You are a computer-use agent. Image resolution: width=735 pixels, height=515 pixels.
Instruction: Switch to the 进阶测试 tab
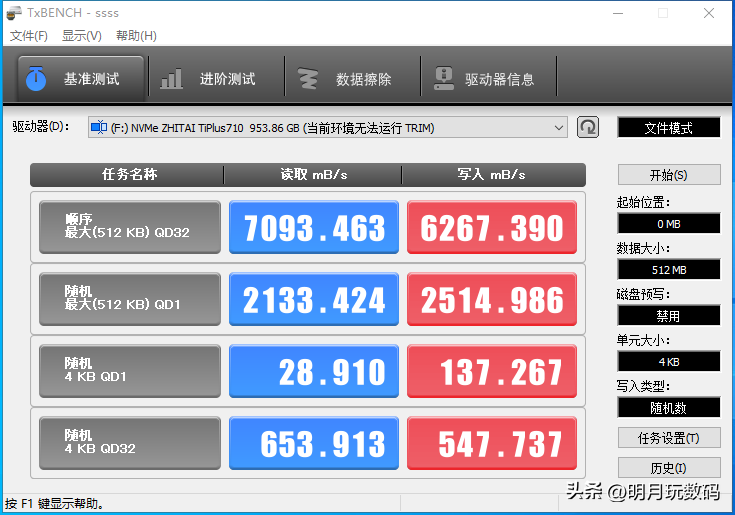point(216,78)
